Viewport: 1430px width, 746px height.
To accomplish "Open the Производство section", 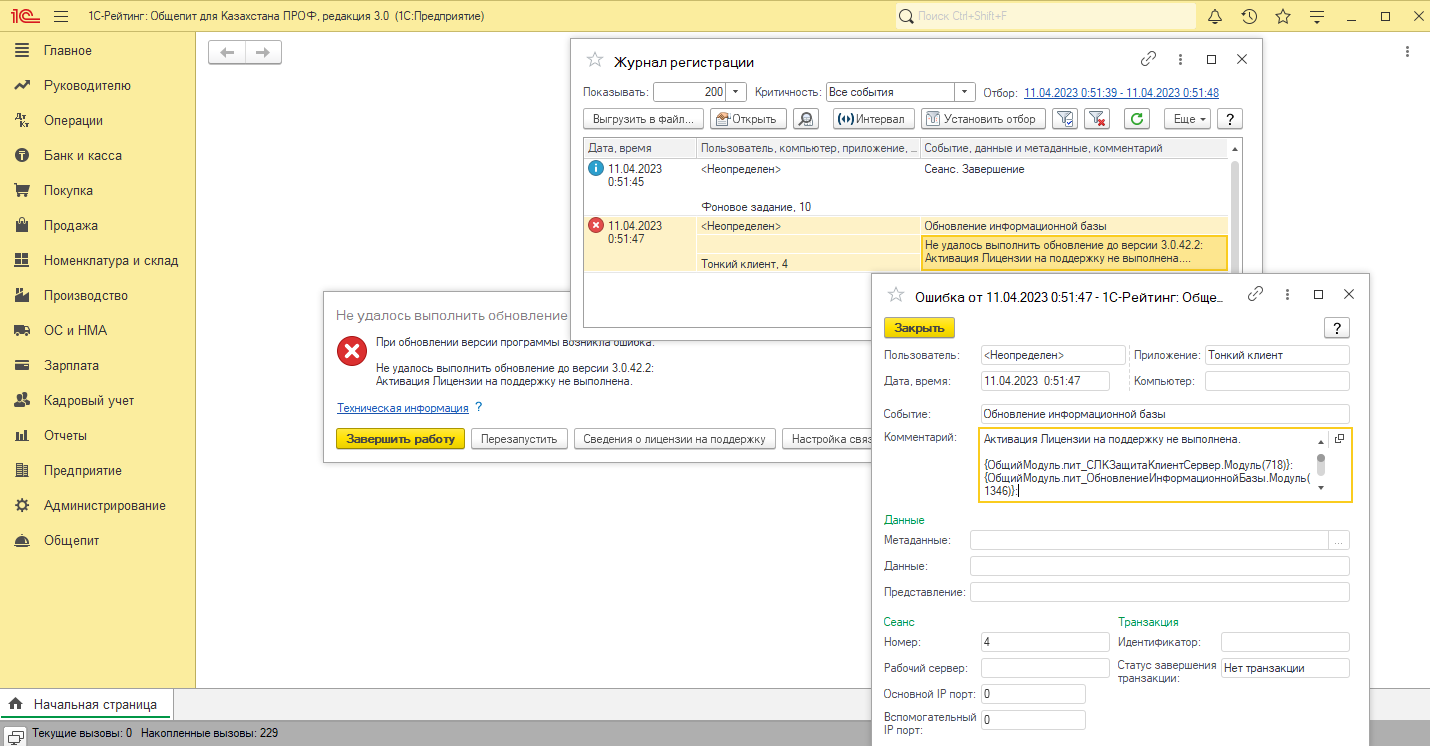I will point(86,296).
